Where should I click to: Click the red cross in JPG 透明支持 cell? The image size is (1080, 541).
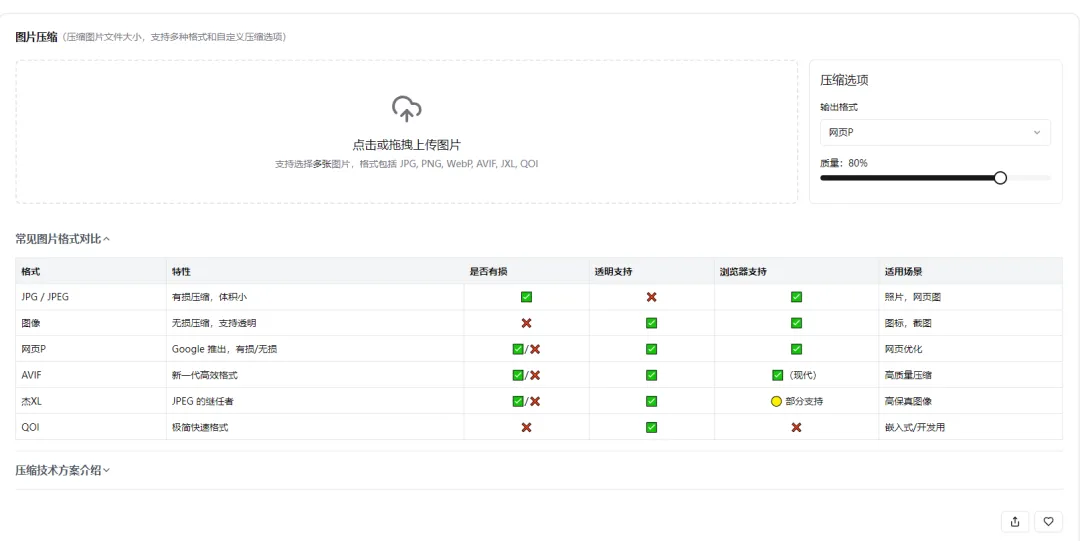[x=652, y=297]
